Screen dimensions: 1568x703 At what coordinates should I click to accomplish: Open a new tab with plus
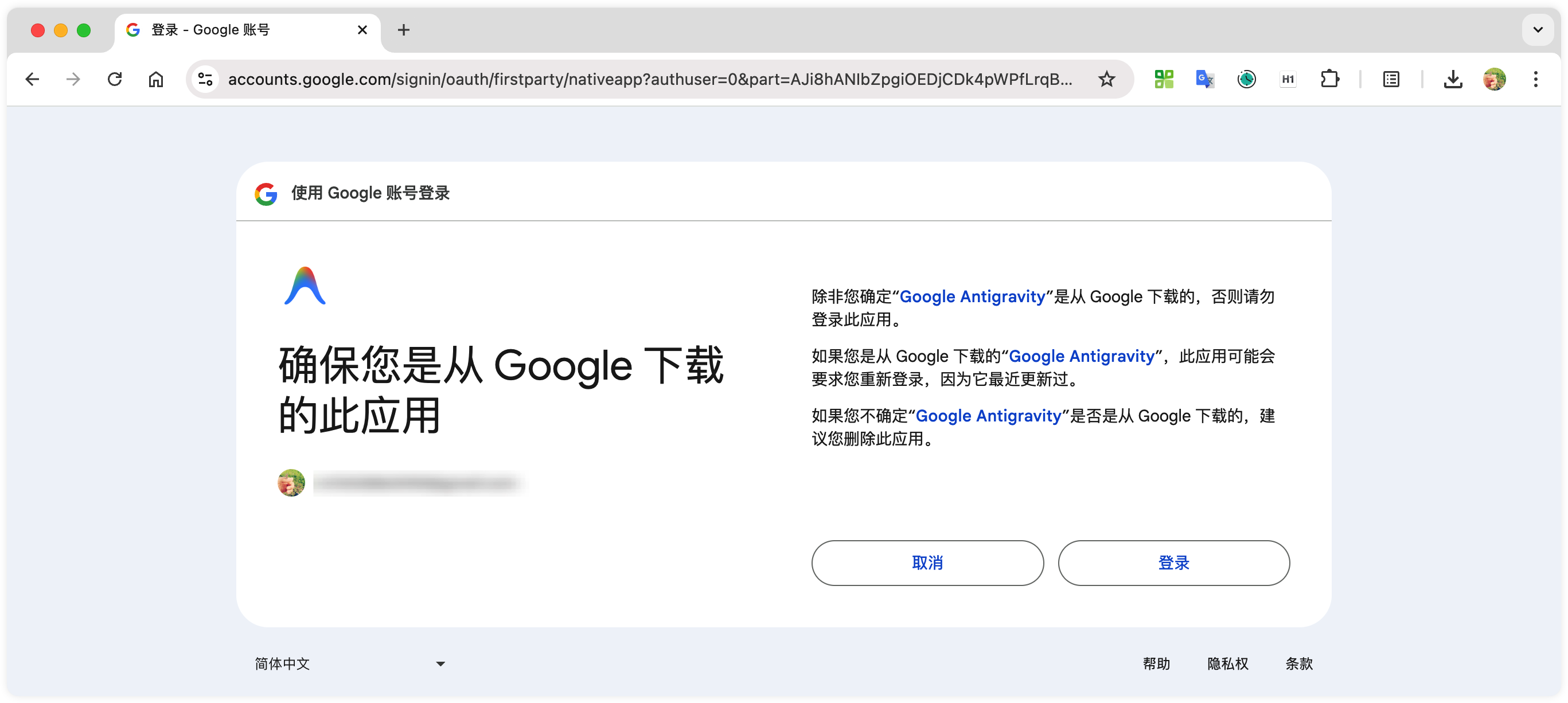point(403,30)
